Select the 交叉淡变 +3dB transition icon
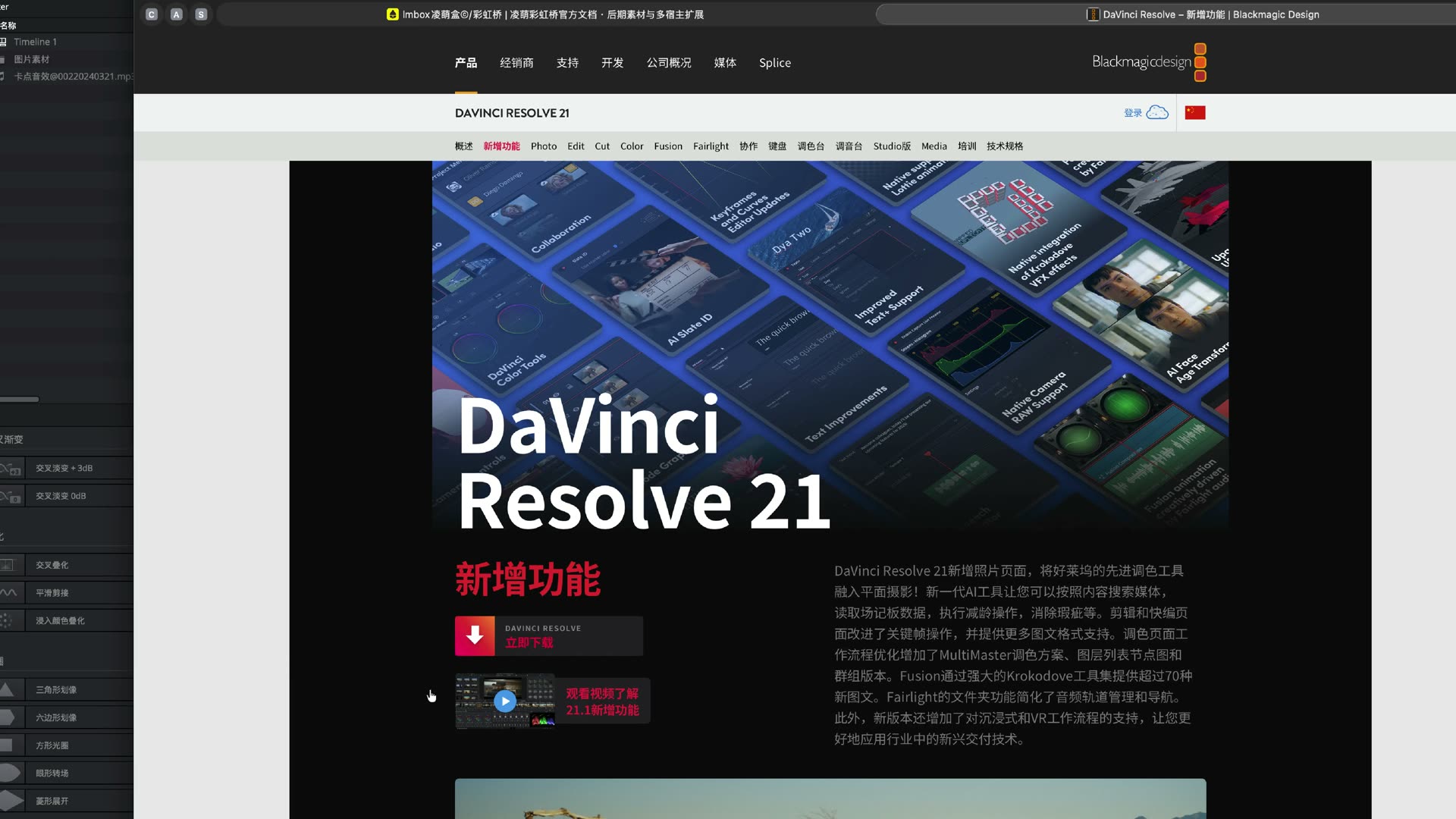1456x819 pixels. (x=11, y=469)
